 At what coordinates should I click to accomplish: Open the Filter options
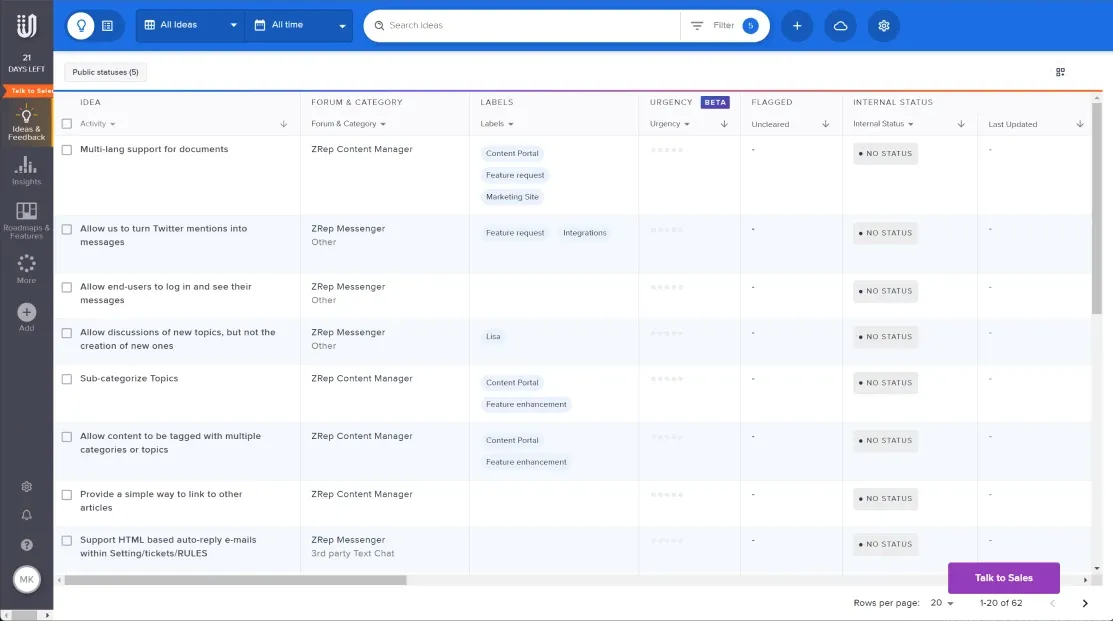[725, 26]
